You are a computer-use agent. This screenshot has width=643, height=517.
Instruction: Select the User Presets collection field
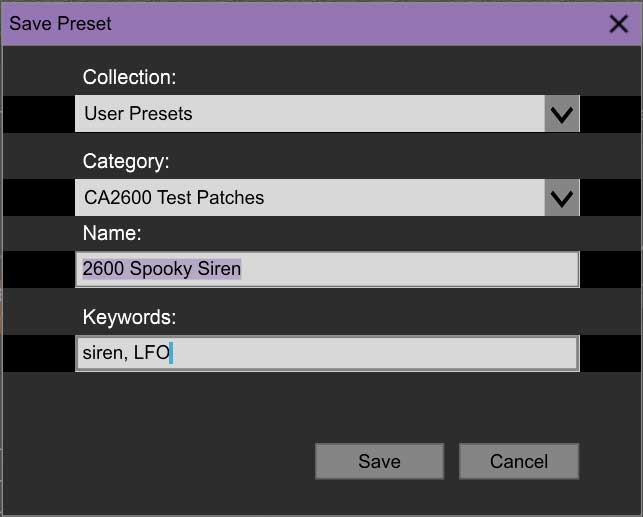click(x=310, y=114)
